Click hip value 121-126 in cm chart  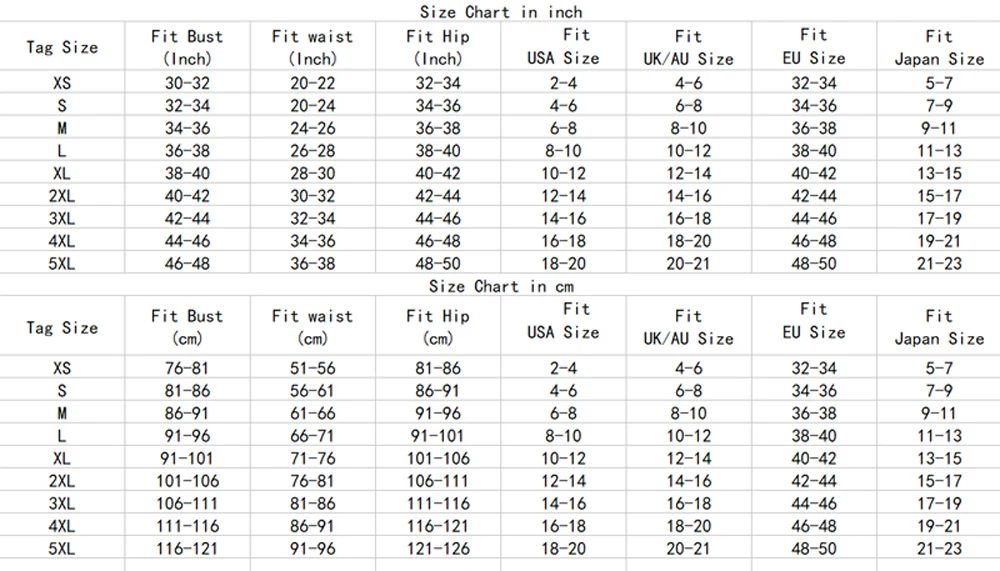pos(438,549)
